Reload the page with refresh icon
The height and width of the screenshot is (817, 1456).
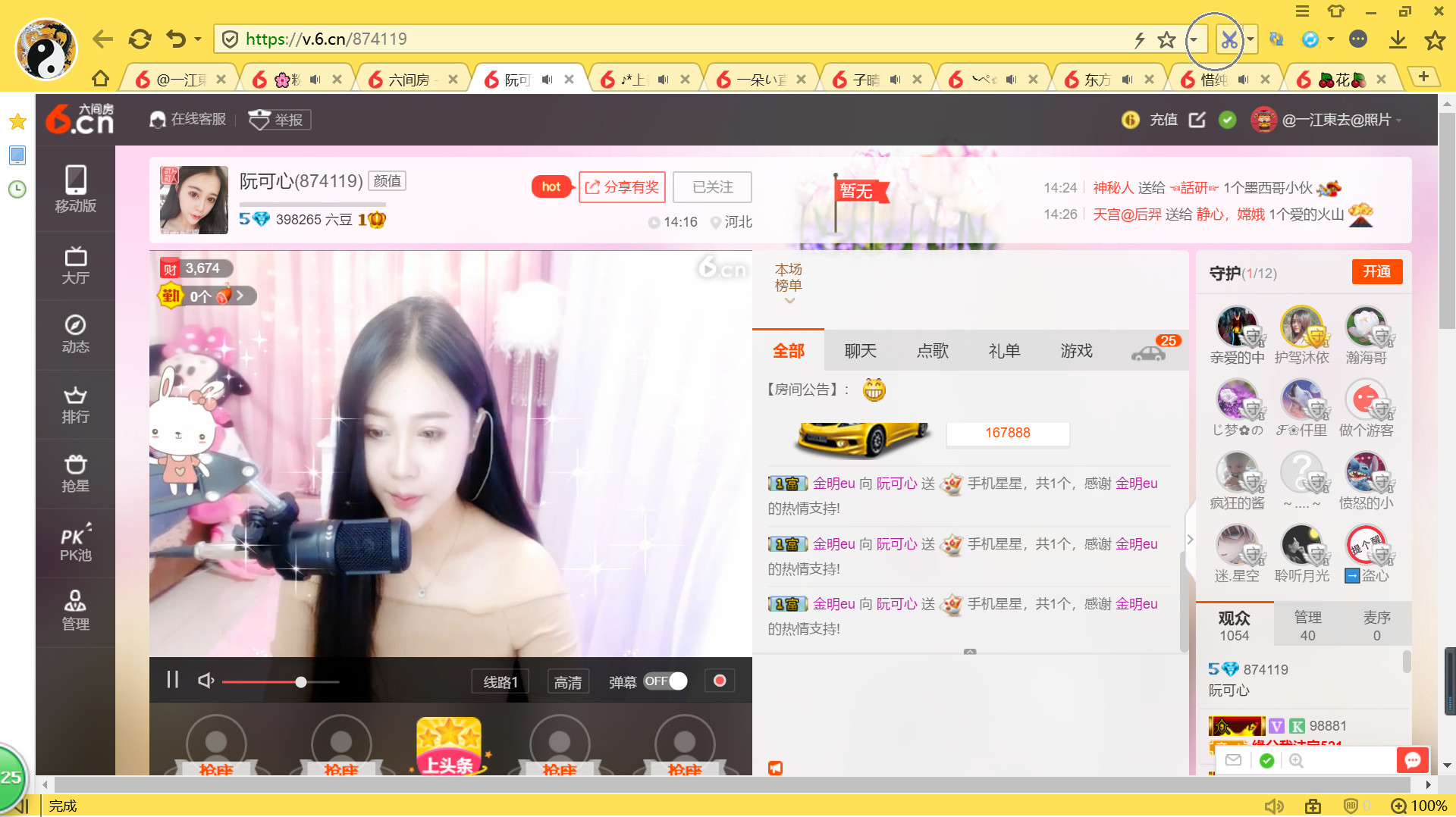coord(140,39)
